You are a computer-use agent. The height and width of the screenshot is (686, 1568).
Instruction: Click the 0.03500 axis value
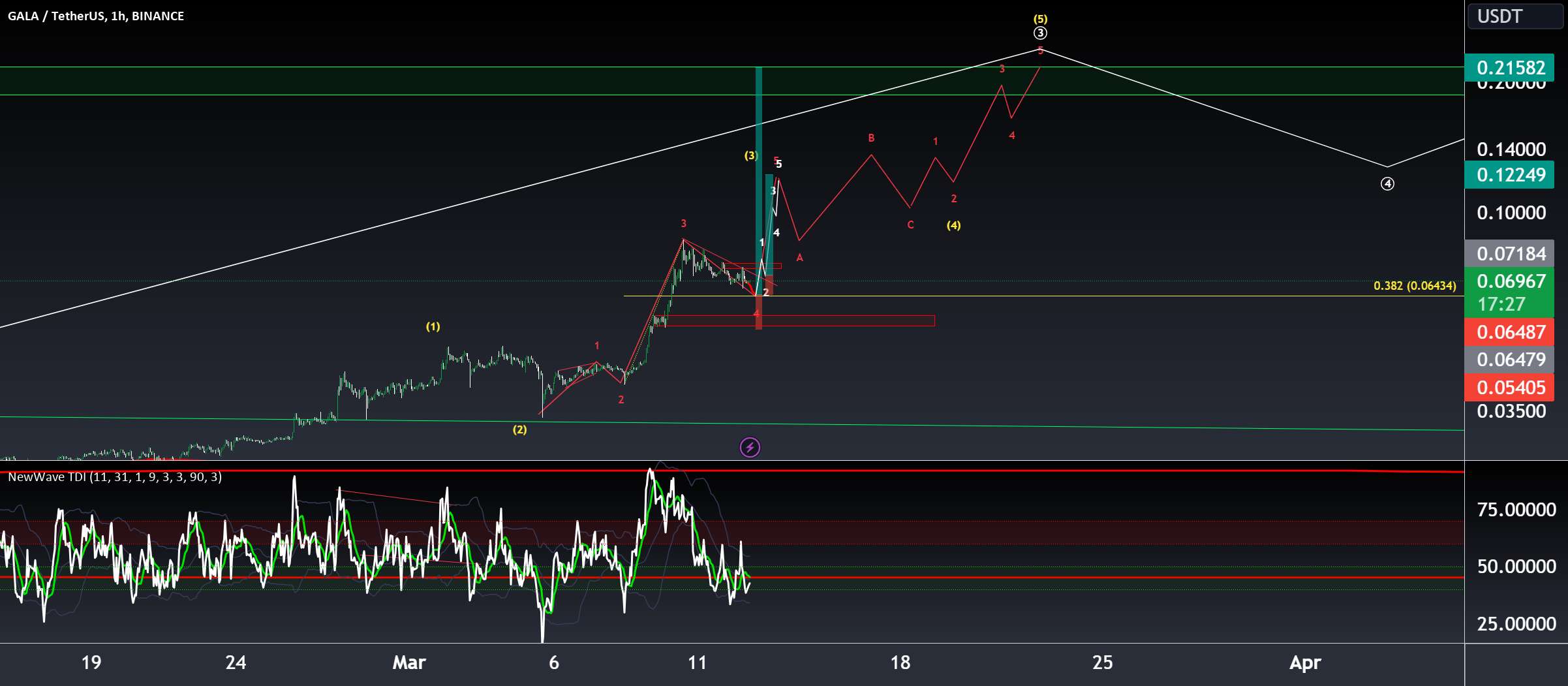coord(1511,411)
